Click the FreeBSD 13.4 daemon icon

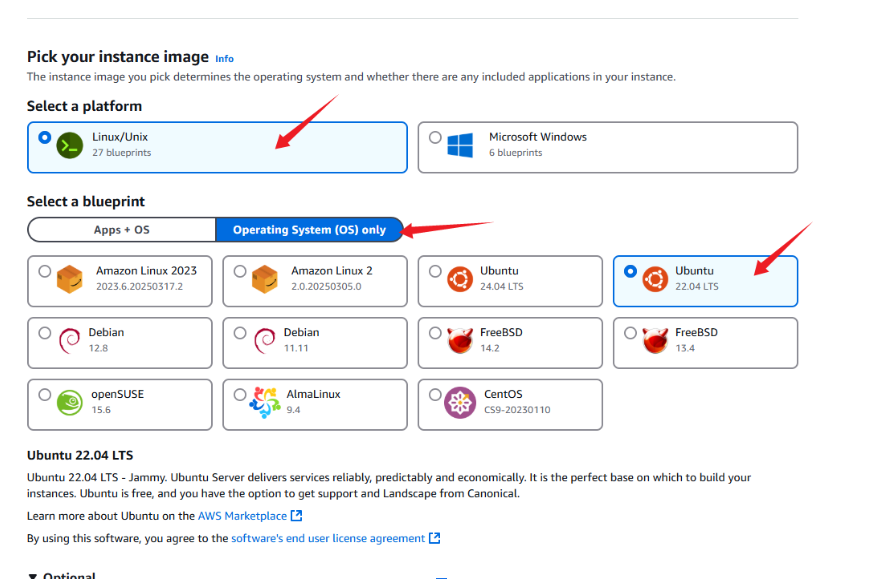[x=655, y=341]
